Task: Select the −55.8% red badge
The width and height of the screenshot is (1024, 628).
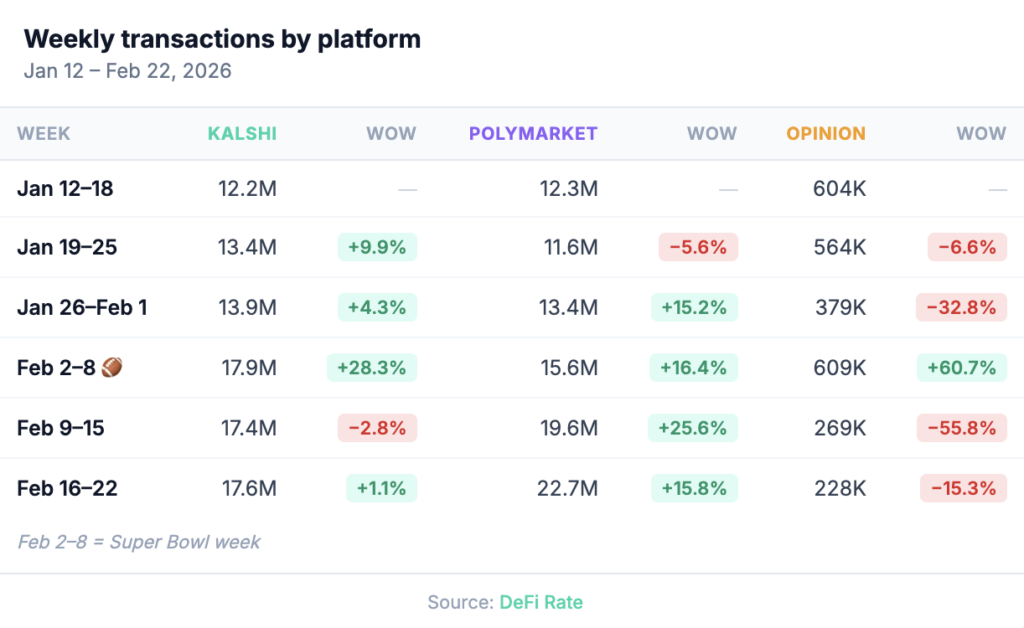Action: pyautogui.click(x=961, y=428)
